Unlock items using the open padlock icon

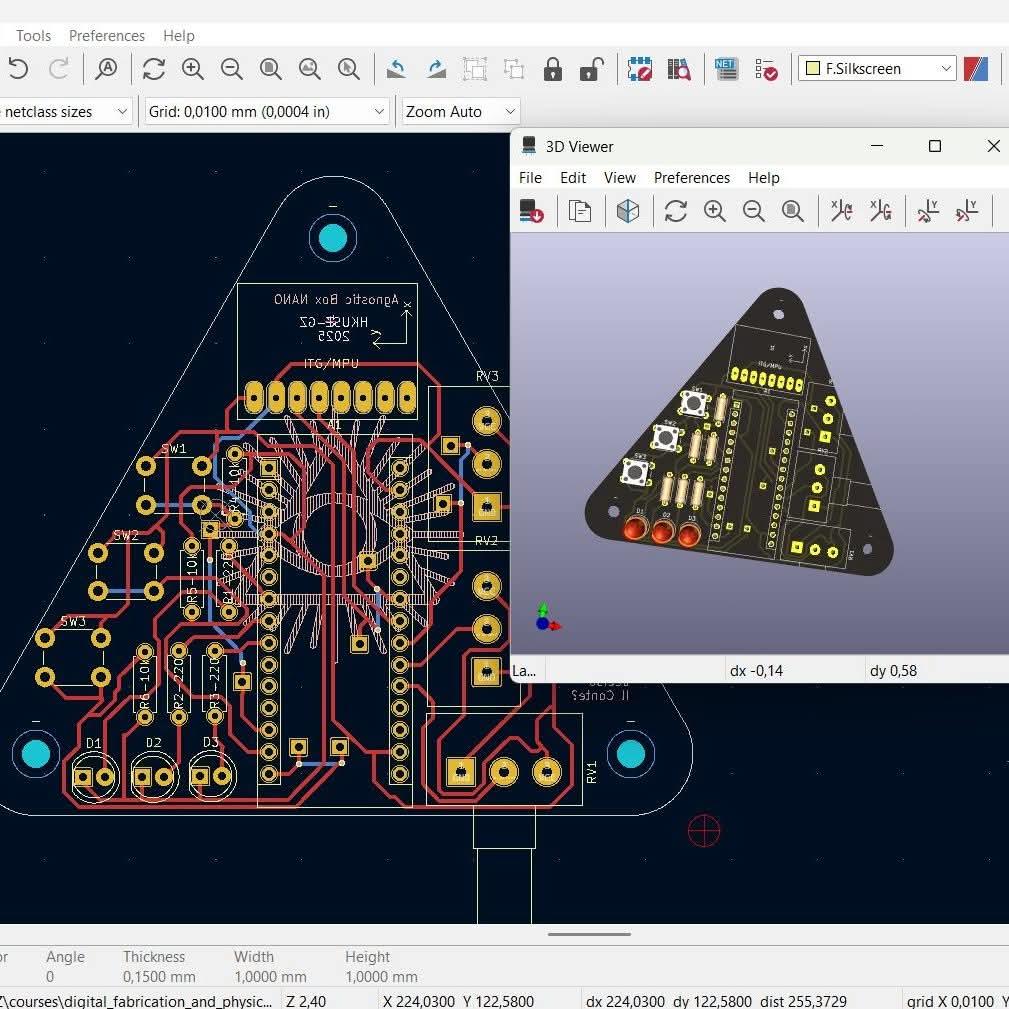592,69
